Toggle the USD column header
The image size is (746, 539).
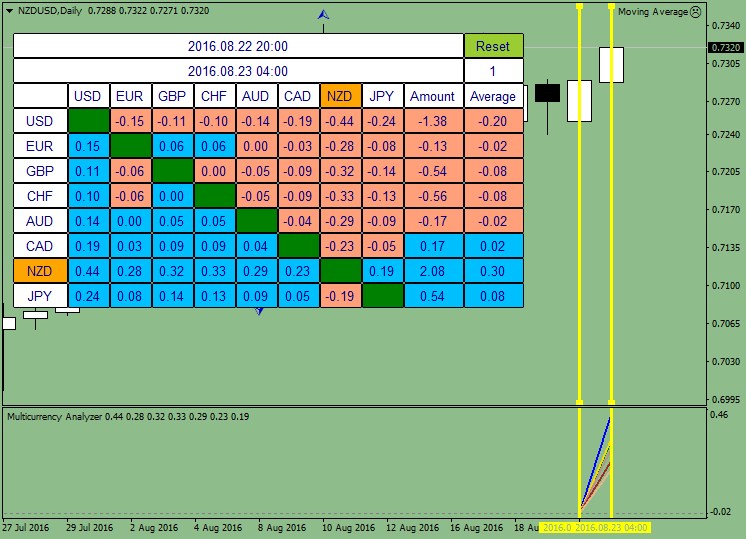tap(88, 96)
